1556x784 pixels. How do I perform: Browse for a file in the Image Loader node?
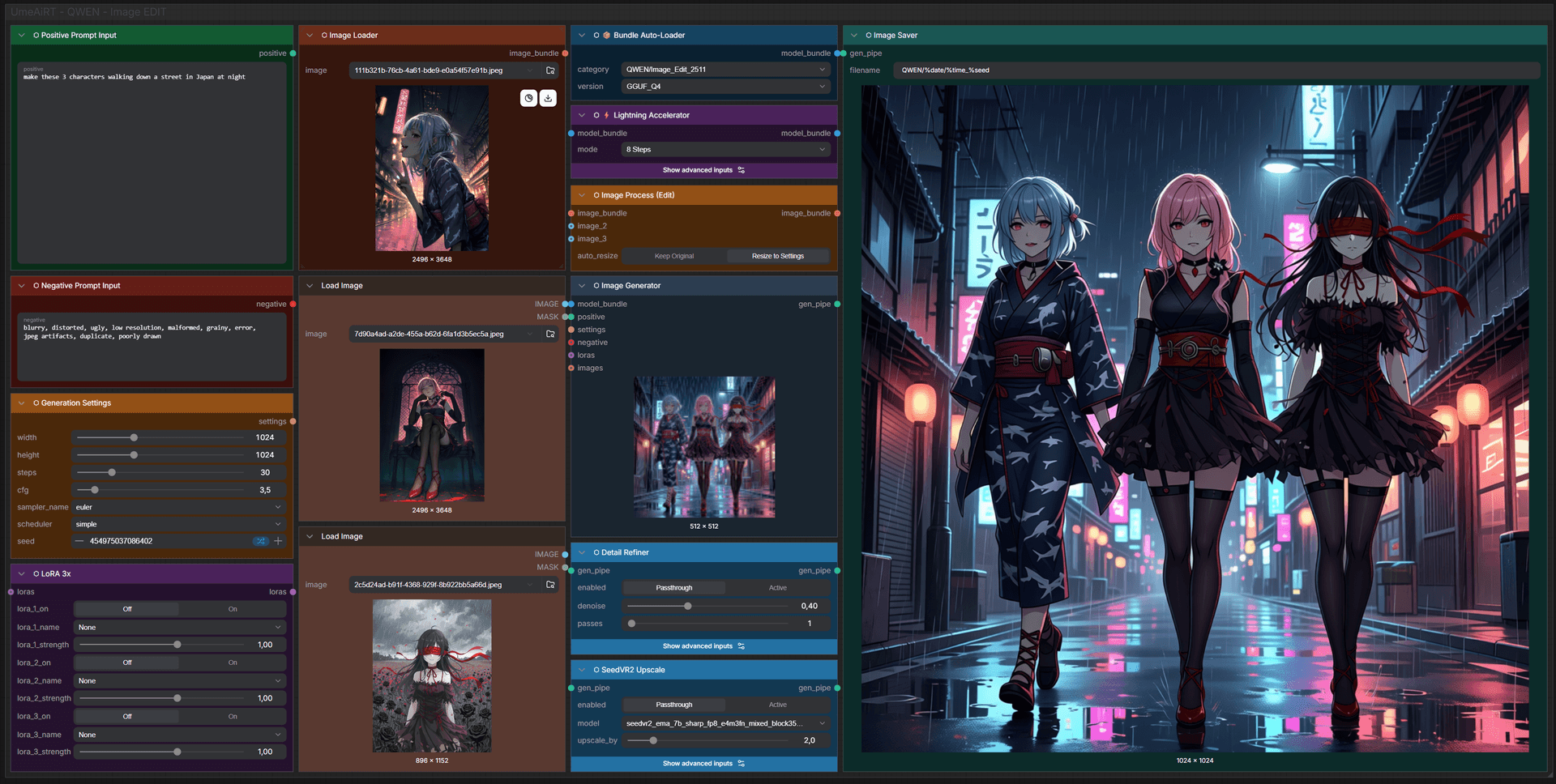pyautogui.click(x=550, y=70)
